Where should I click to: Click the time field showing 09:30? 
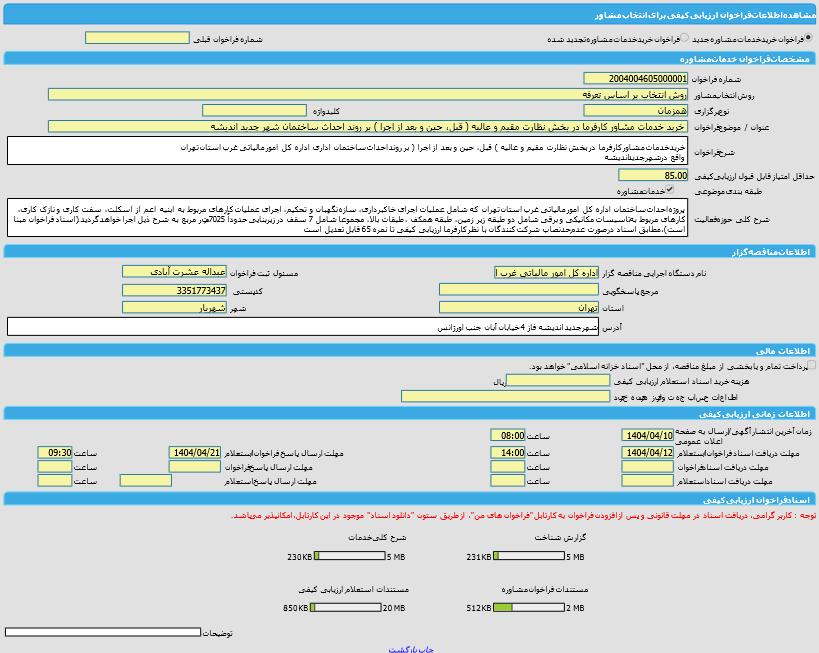tap(55, 452)
